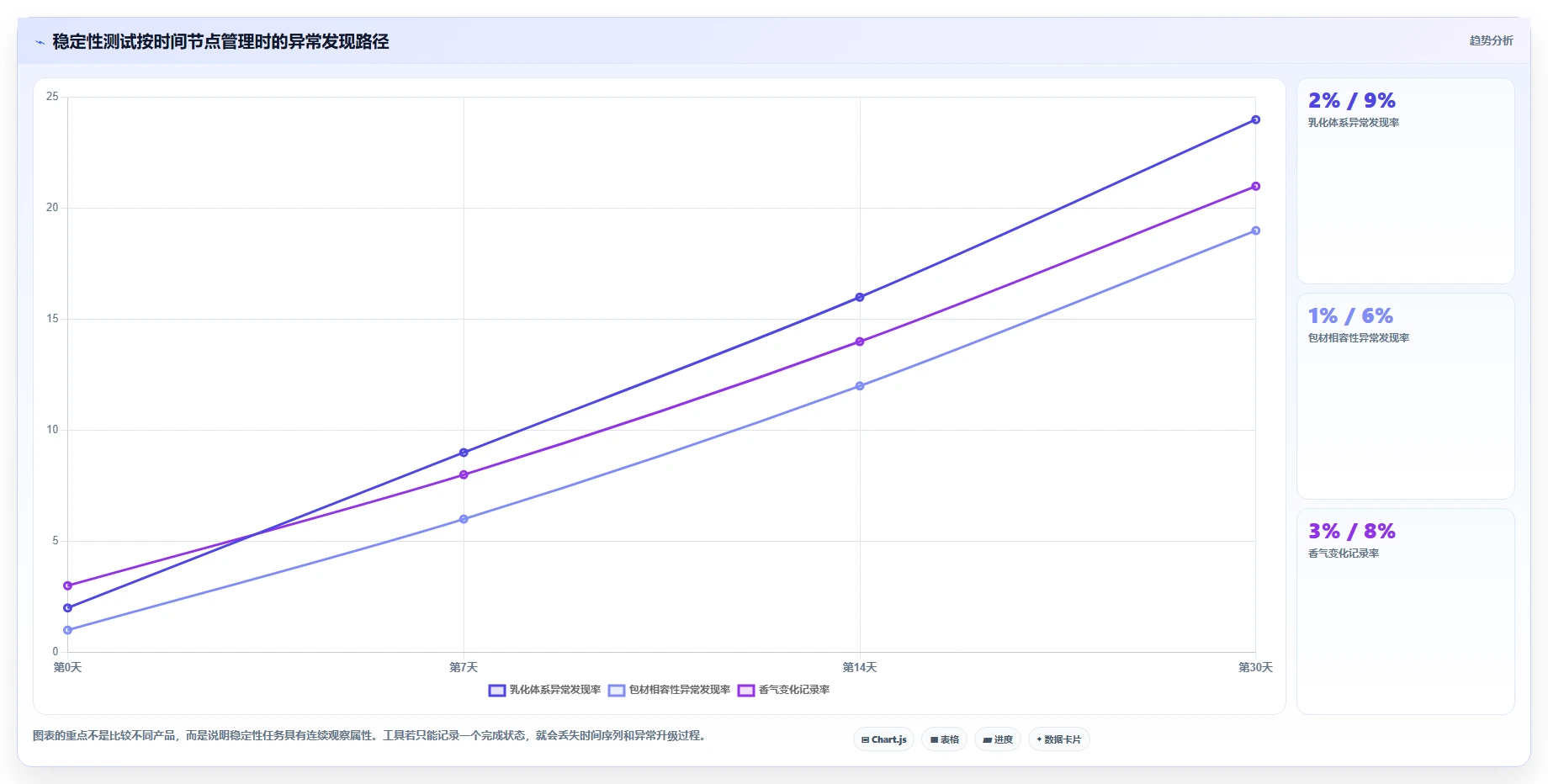Click 香气变化 data point at 第0天

coord(67,585)
